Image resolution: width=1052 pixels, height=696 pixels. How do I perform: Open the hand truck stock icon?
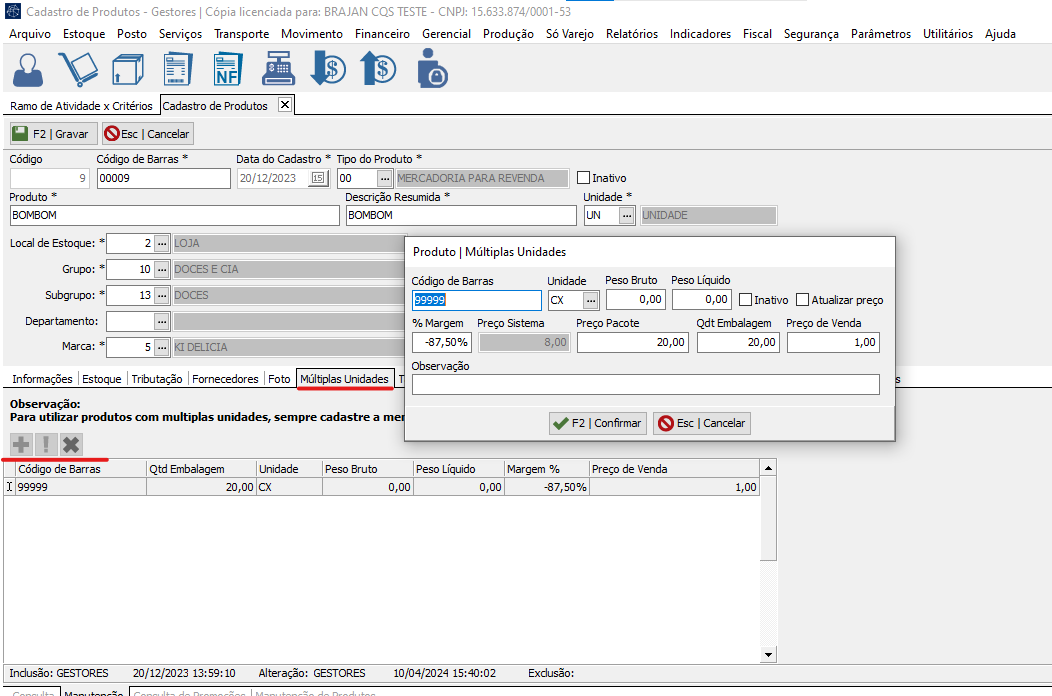(79, 69)
